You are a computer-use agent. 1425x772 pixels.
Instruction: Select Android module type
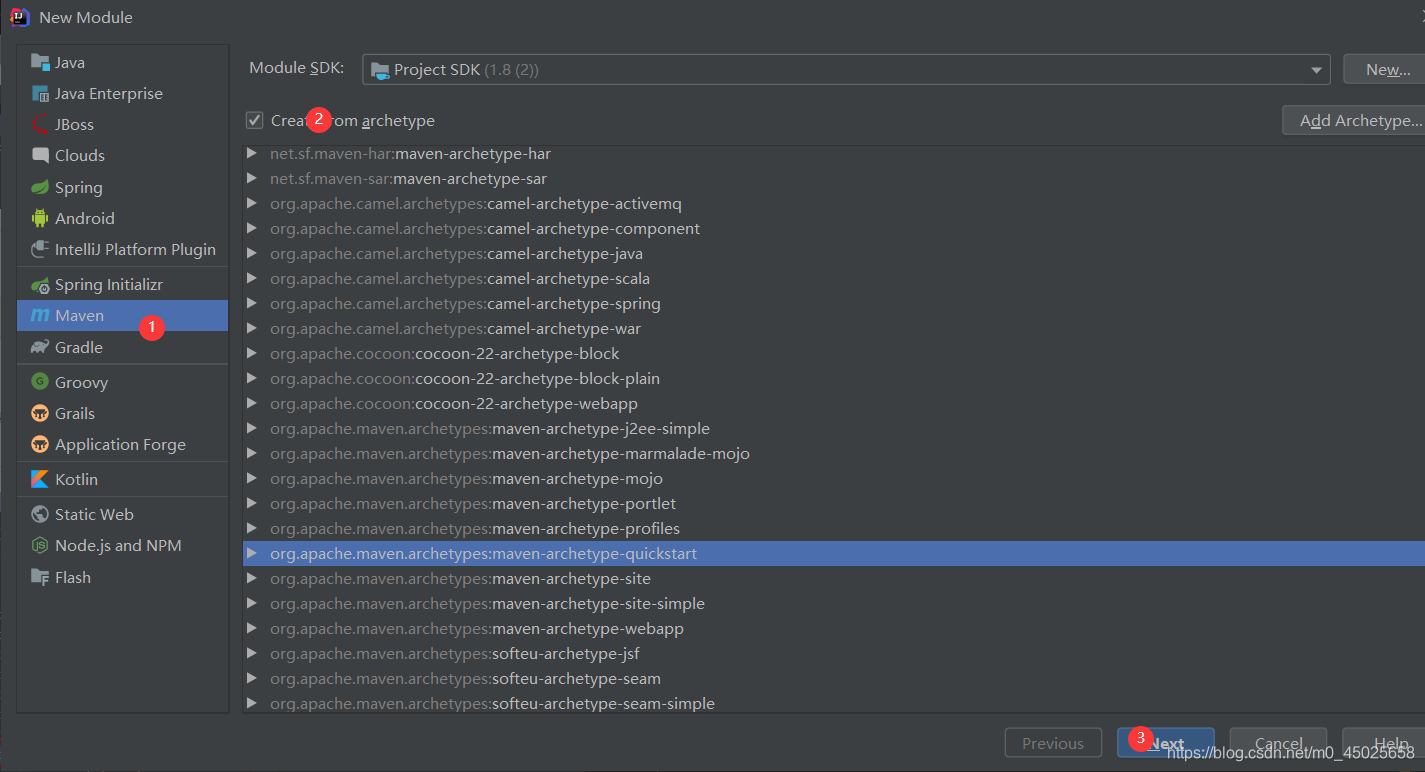[123, 218]
